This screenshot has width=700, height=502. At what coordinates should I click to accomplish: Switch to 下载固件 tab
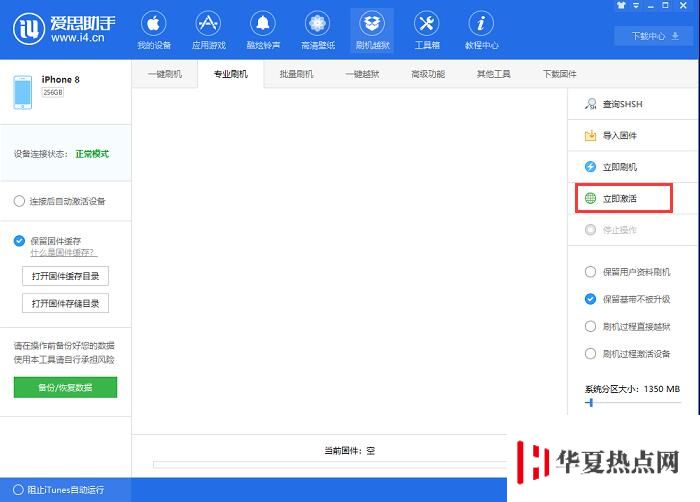tap(559, 74)
